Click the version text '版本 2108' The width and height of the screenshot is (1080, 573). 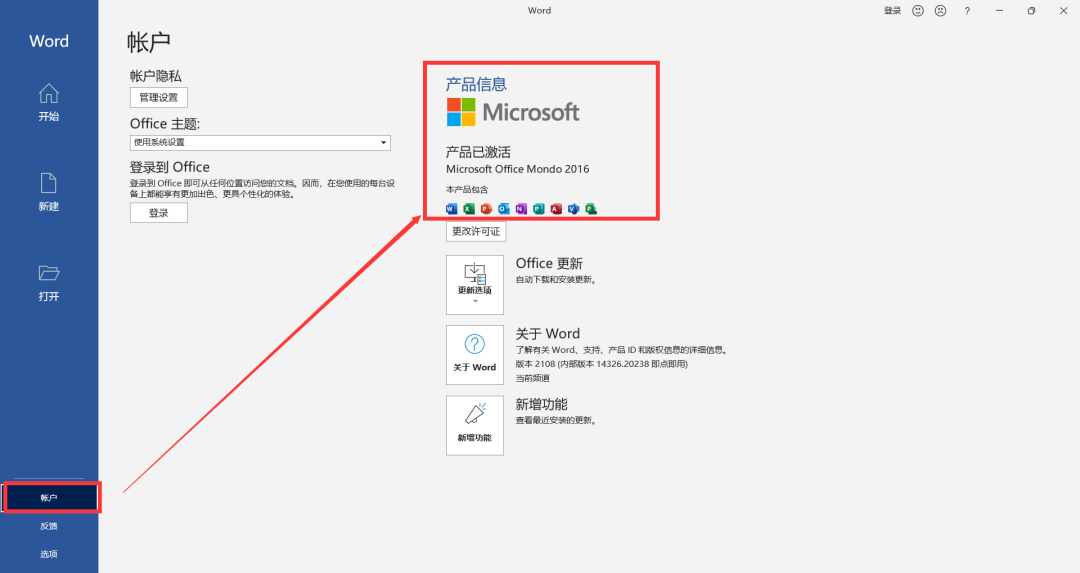[x=535, y=364]
